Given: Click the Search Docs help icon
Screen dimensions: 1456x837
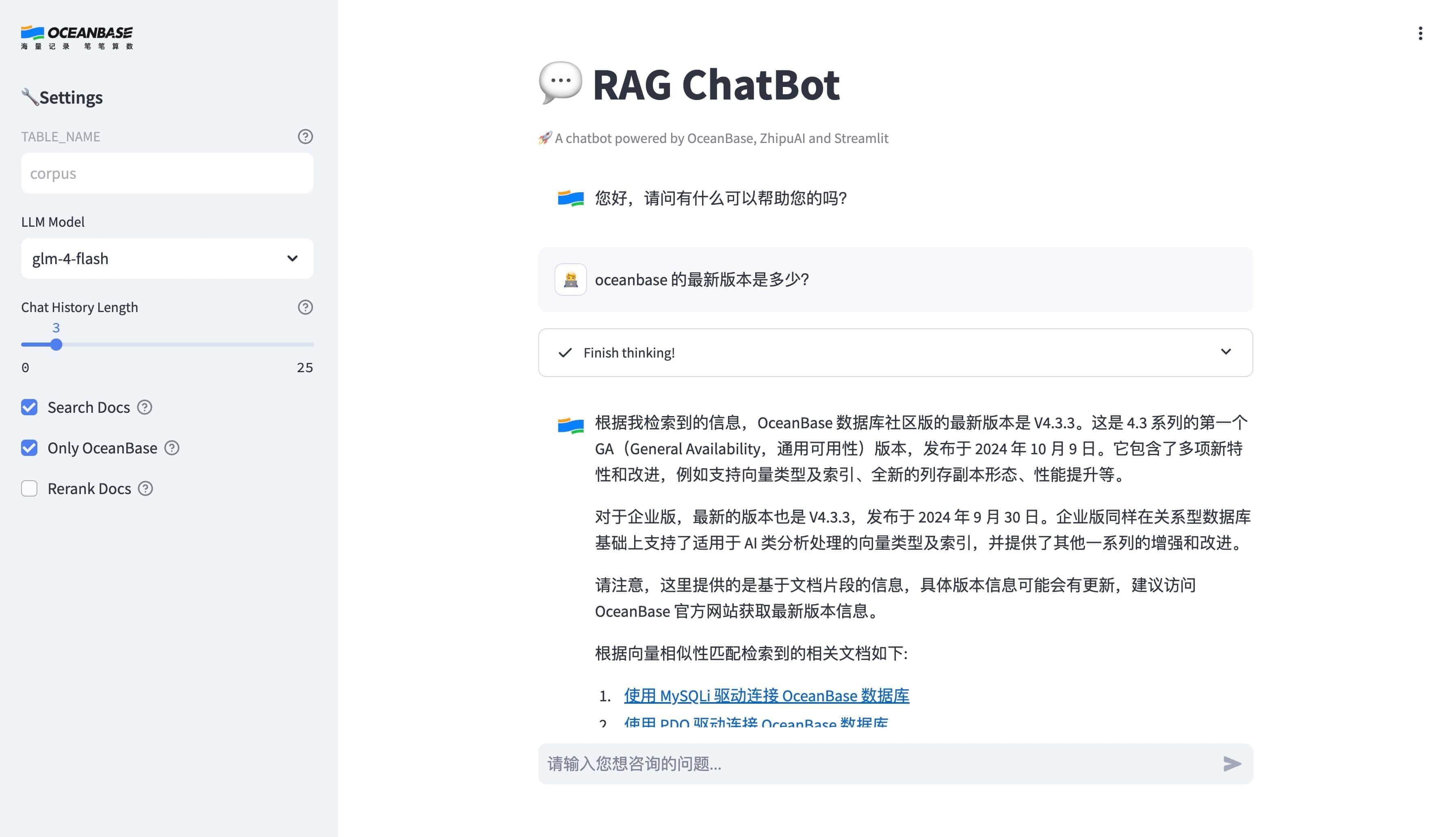Looking at the screenshot, I should click(x=145, y=408).
